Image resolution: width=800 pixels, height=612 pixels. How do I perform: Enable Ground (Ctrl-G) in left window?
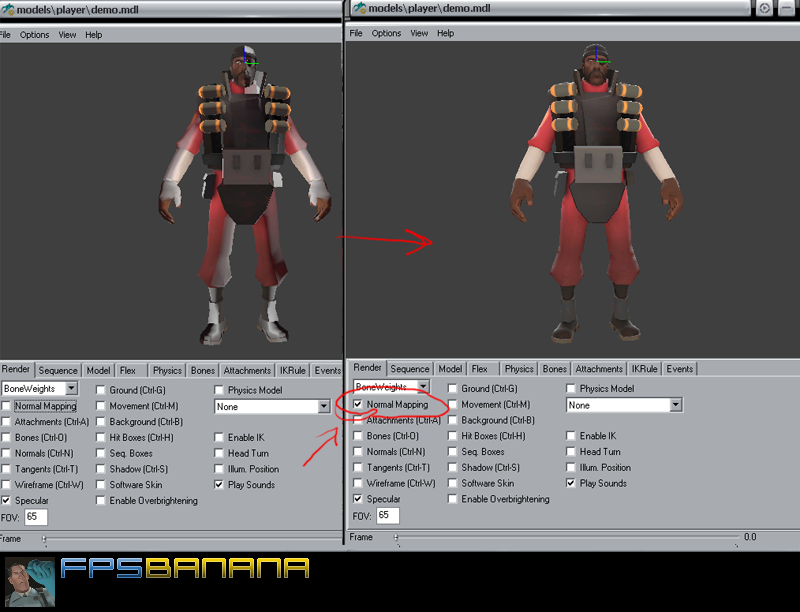tap(101, 390)
